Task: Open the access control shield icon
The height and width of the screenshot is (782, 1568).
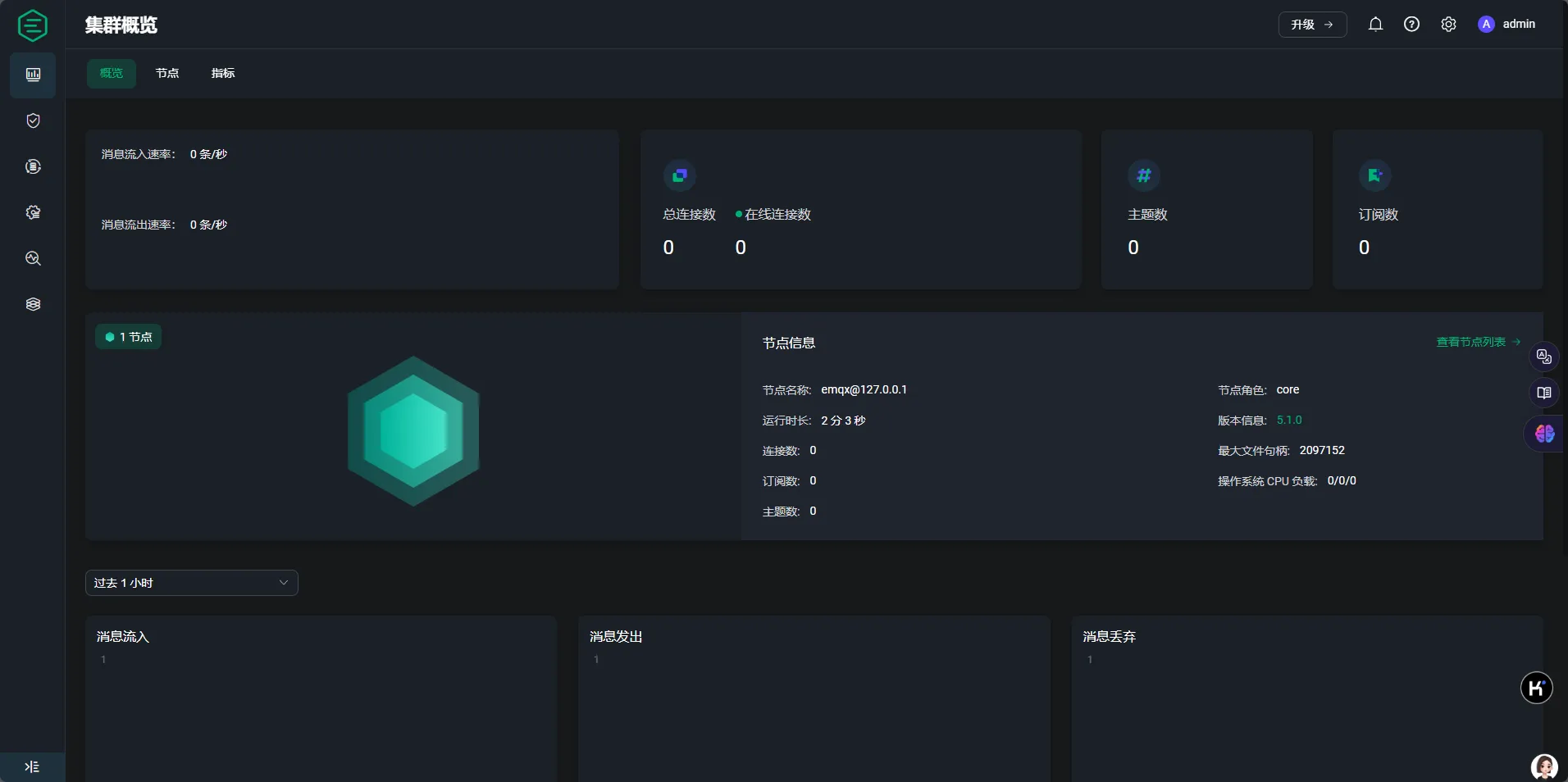Action: [33, 120]
